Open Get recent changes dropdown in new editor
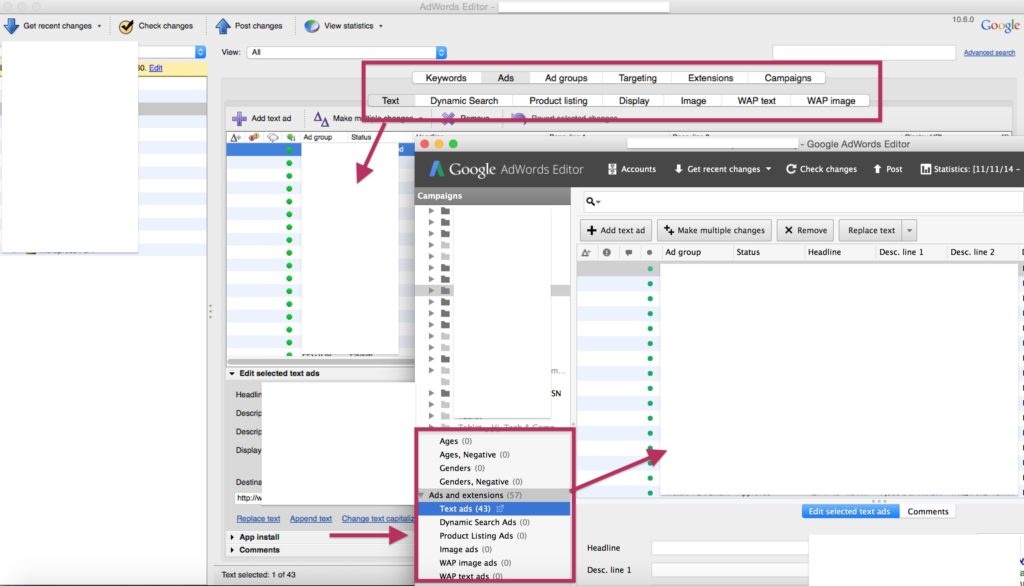Screen dimensions: 1024x586 click(769, 169)
